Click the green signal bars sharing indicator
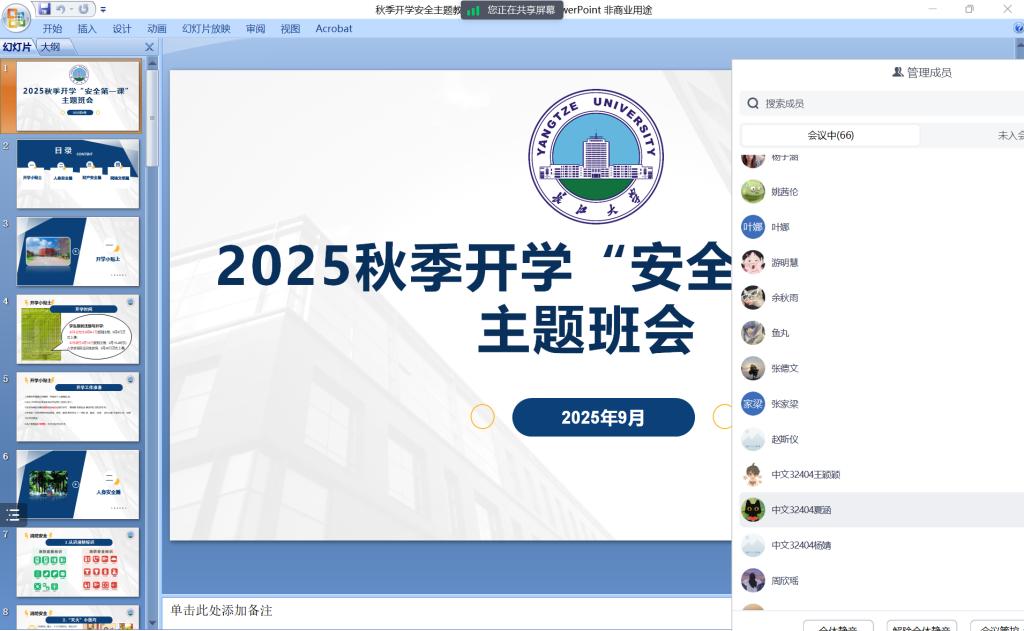The height and width of the screenshot is (631, 1024). point(473,10)
